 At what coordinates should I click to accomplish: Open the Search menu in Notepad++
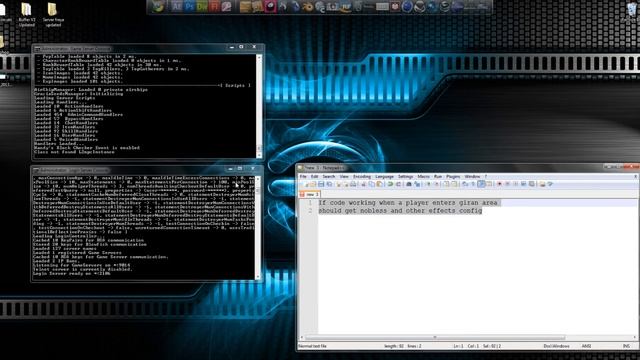tap(329, 177)
